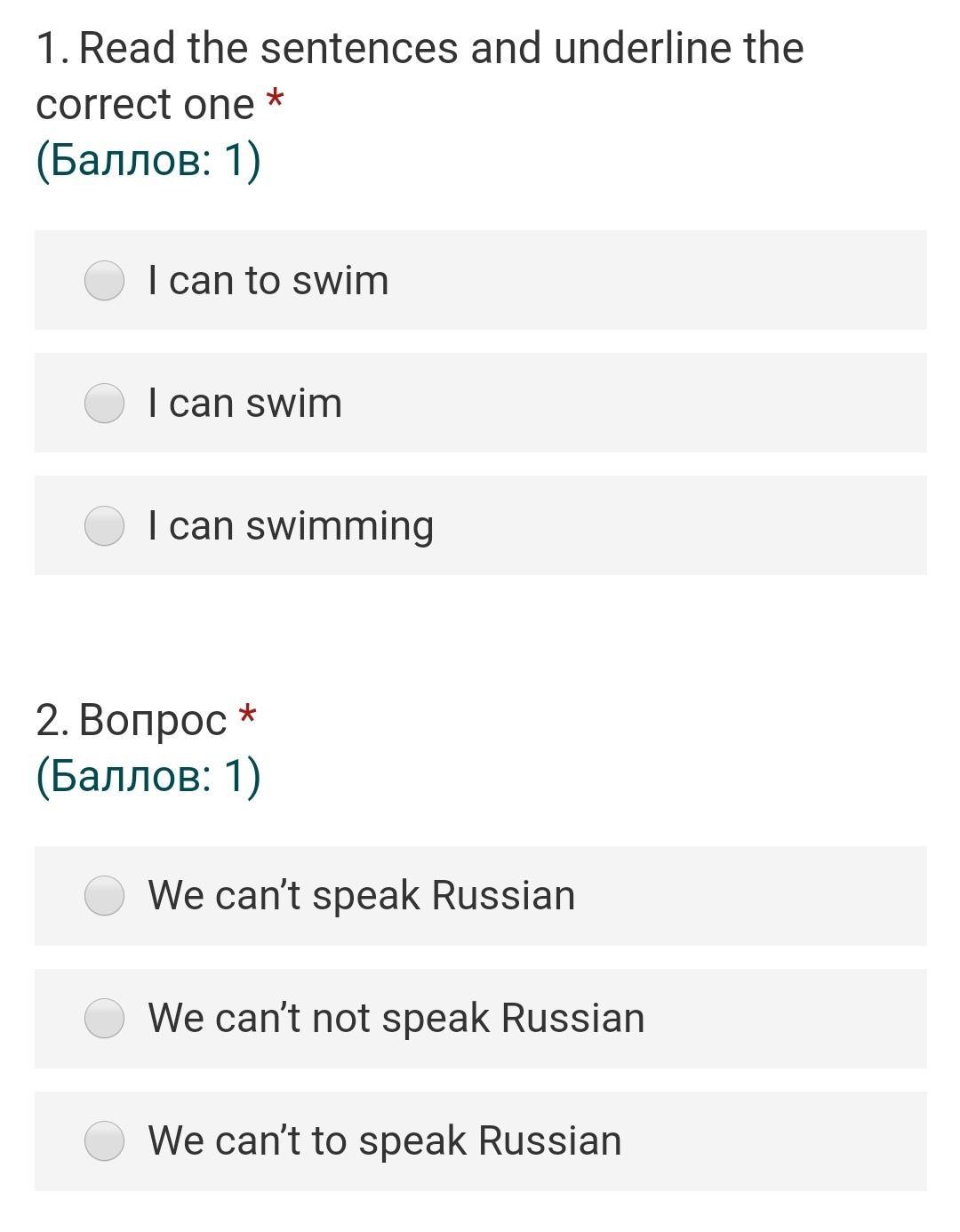Viewport: 960px width, 1232px height.
Task: Click blank area of 'I can swim' option row
Action: (x=631, y=404)
